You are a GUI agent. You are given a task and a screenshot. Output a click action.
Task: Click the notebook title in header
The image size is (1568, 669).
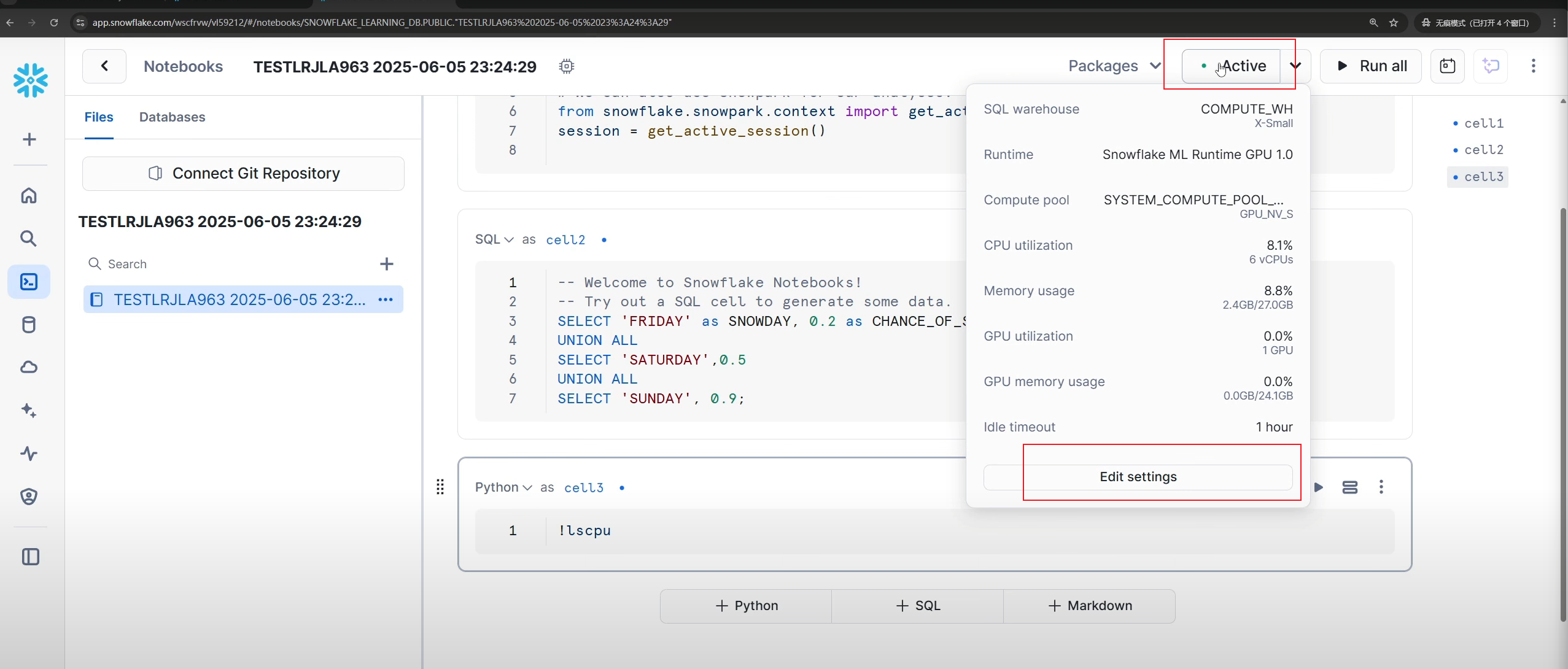(x=395, y=66)
